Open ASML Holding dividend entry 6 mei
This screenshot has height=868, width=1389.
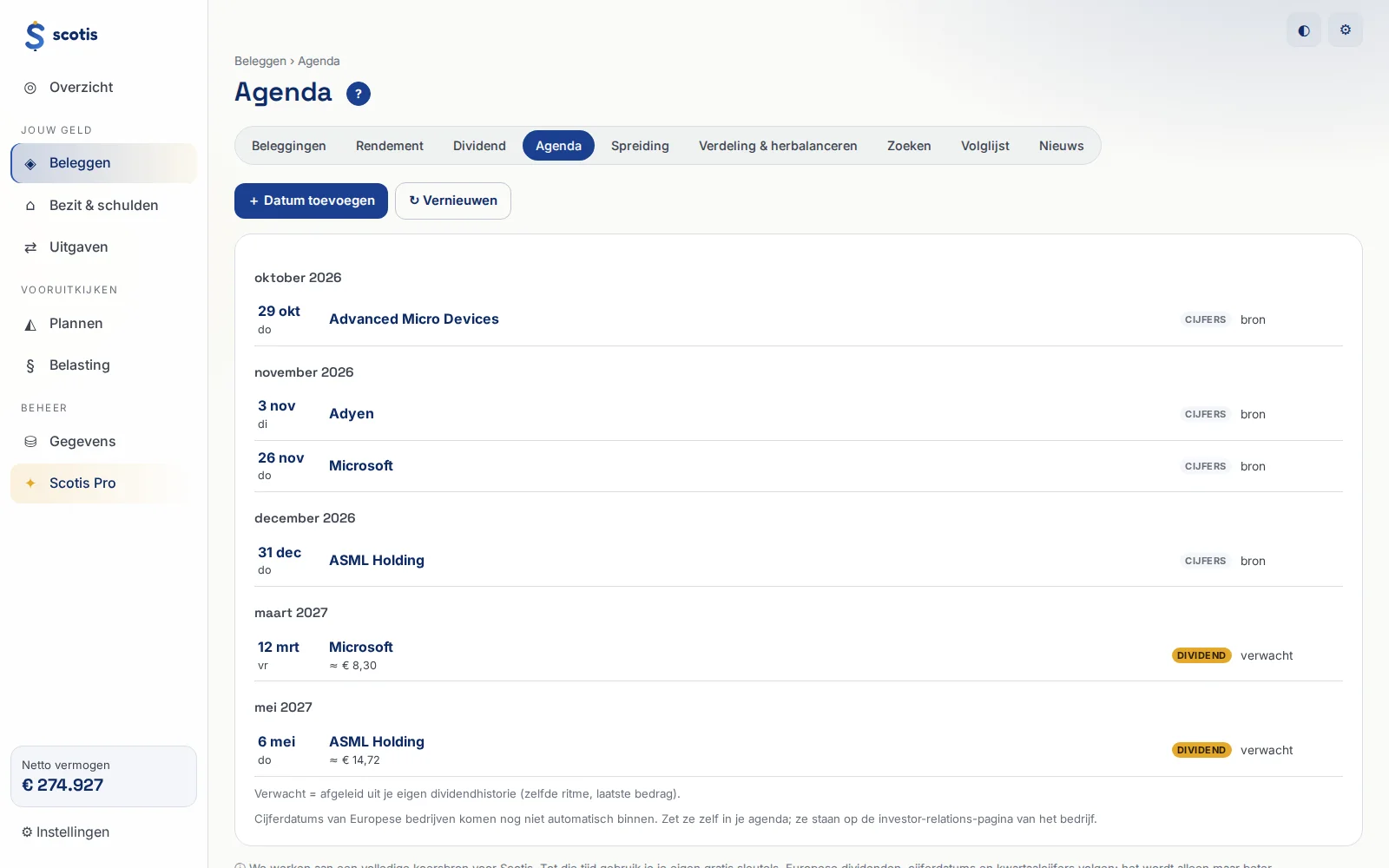click(x=377, y=742)
